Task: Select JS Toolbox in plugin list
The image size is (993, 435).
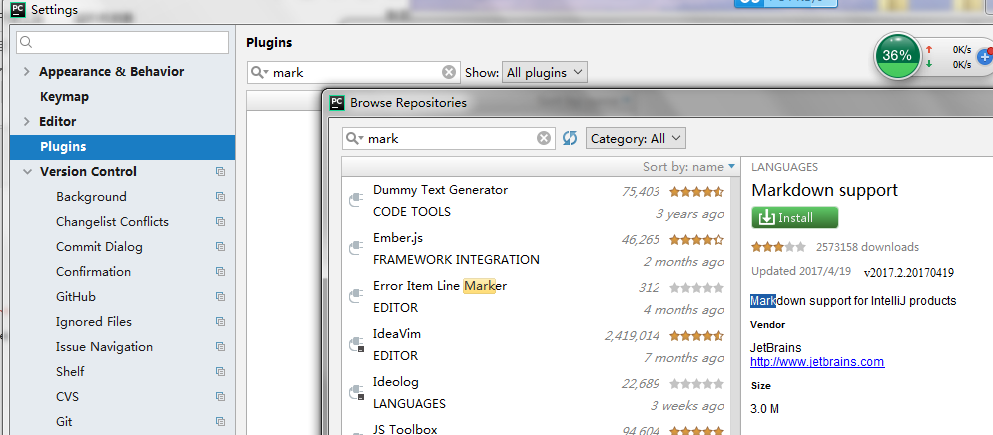Action: pyautogui.click(x=536, y=427)
